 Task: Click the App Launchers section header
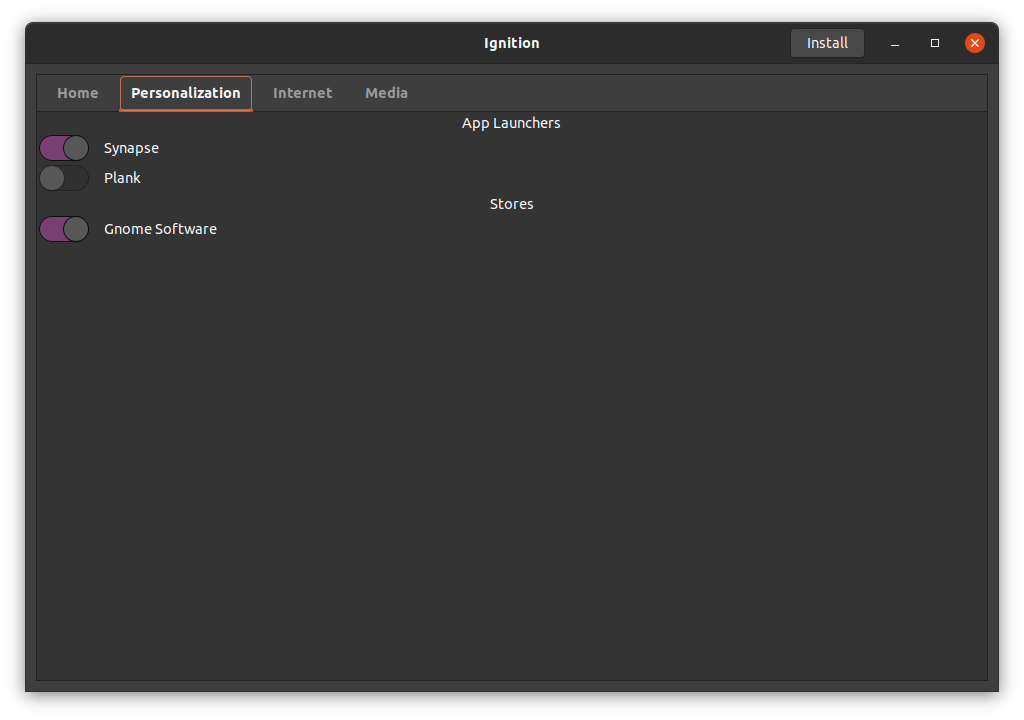tap(511, 122)
